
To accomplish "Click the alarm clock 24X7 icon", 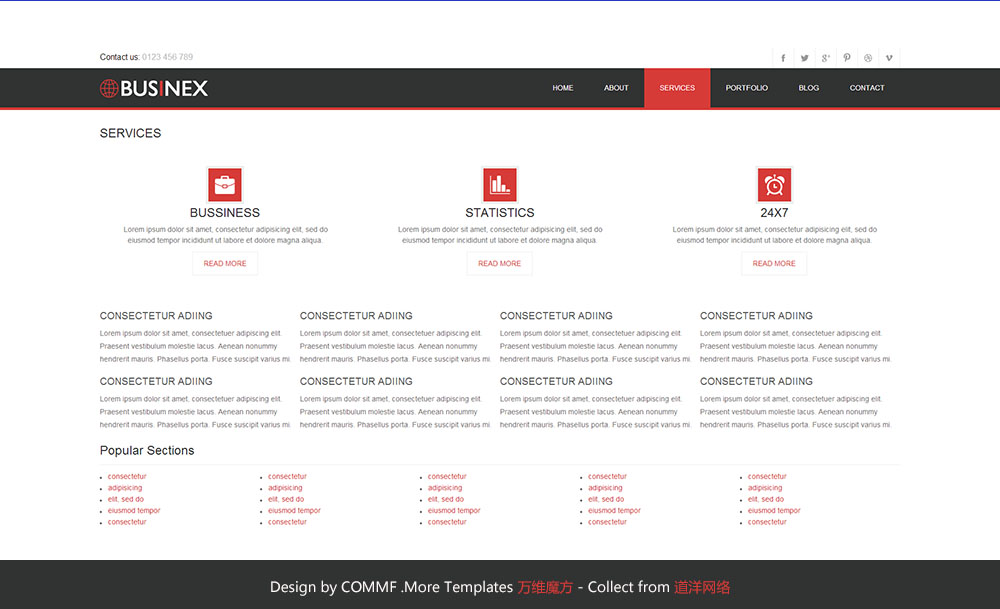I will 774,185.
